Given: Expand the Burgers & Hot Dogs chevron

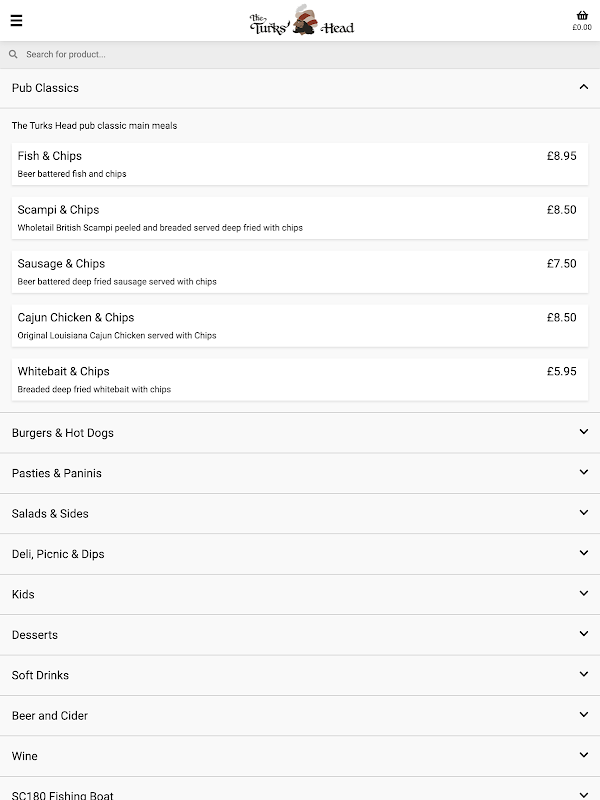Looking at the screenshot, I should click(x=584, y=432).
